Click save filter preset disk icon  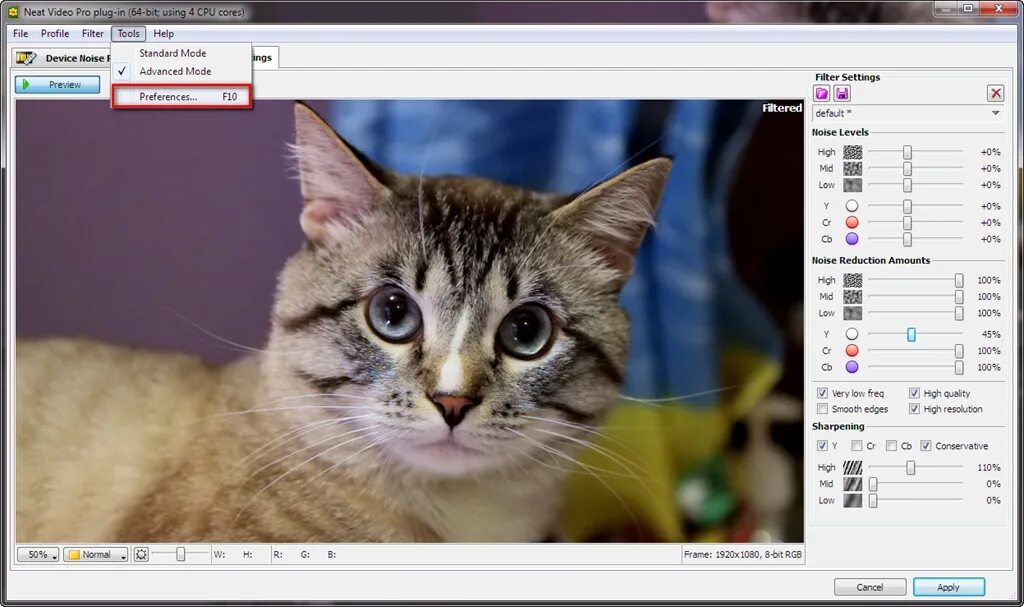tap(842, 93)
